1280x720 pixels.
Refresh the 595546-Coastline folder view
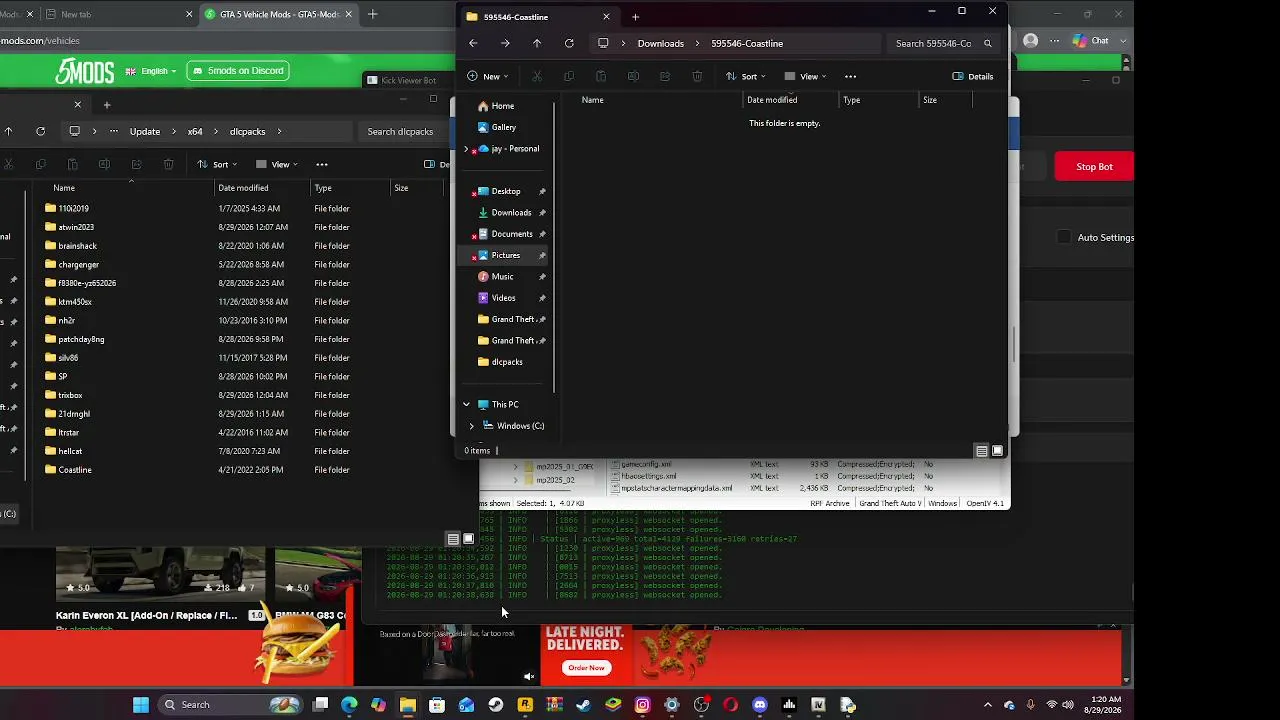[x=569, y=43]
